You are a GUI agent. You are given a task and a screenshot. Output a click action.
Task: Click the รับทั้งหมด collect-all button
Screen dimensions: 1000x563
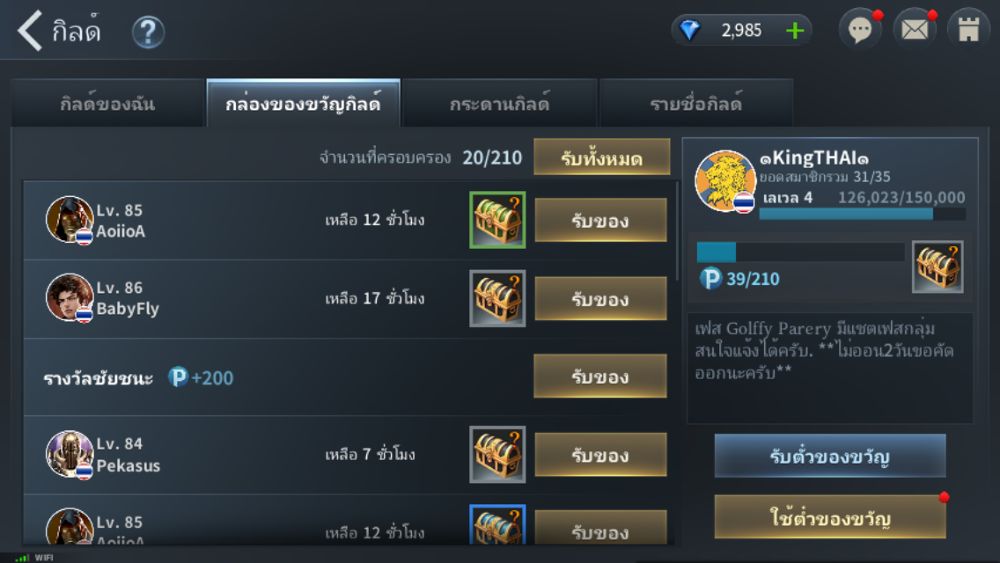click(x=601, y=157)
